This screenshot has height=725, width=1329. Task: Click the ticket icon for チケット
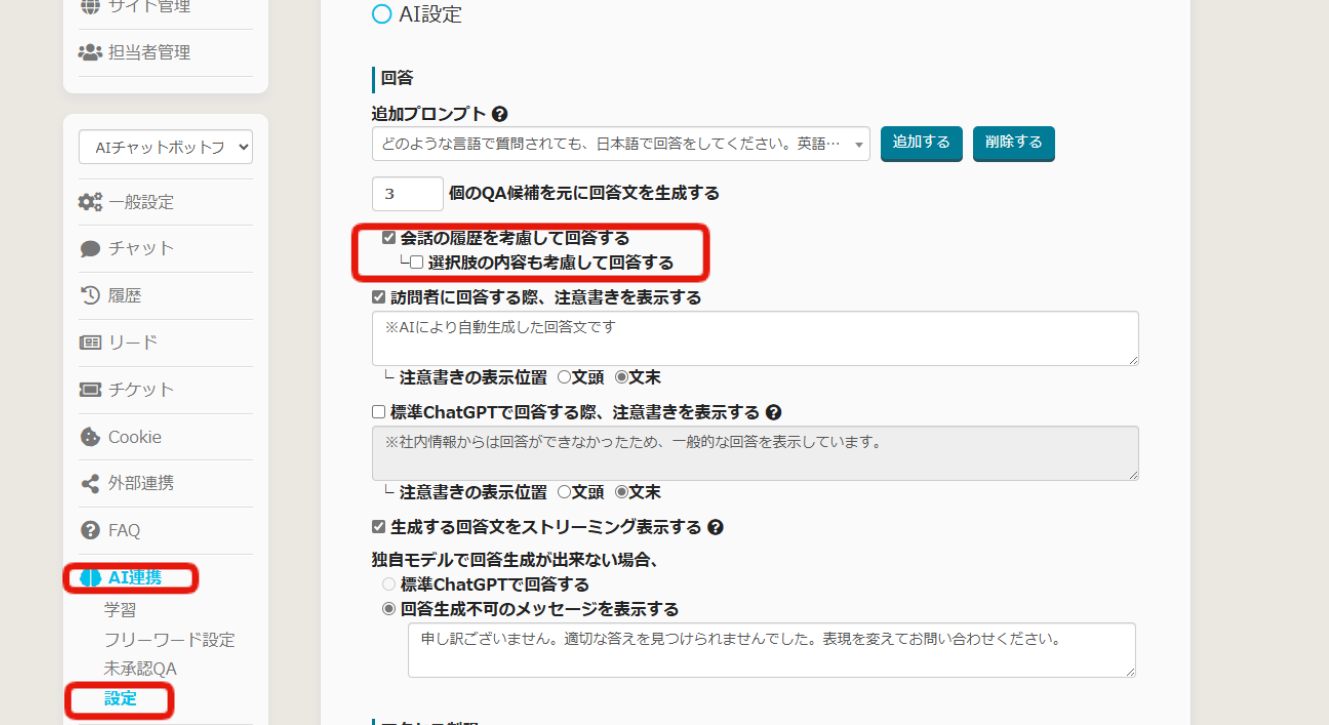coord(90,389)
